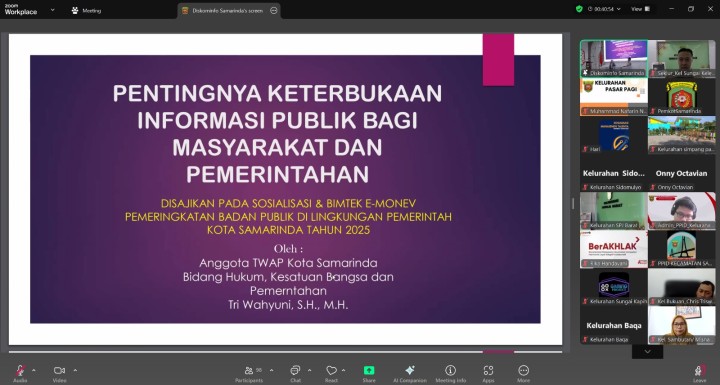The height and width of the screenshot is (385, 720).
Task: Select the Hari participant thumbnail
Action: 614,135
